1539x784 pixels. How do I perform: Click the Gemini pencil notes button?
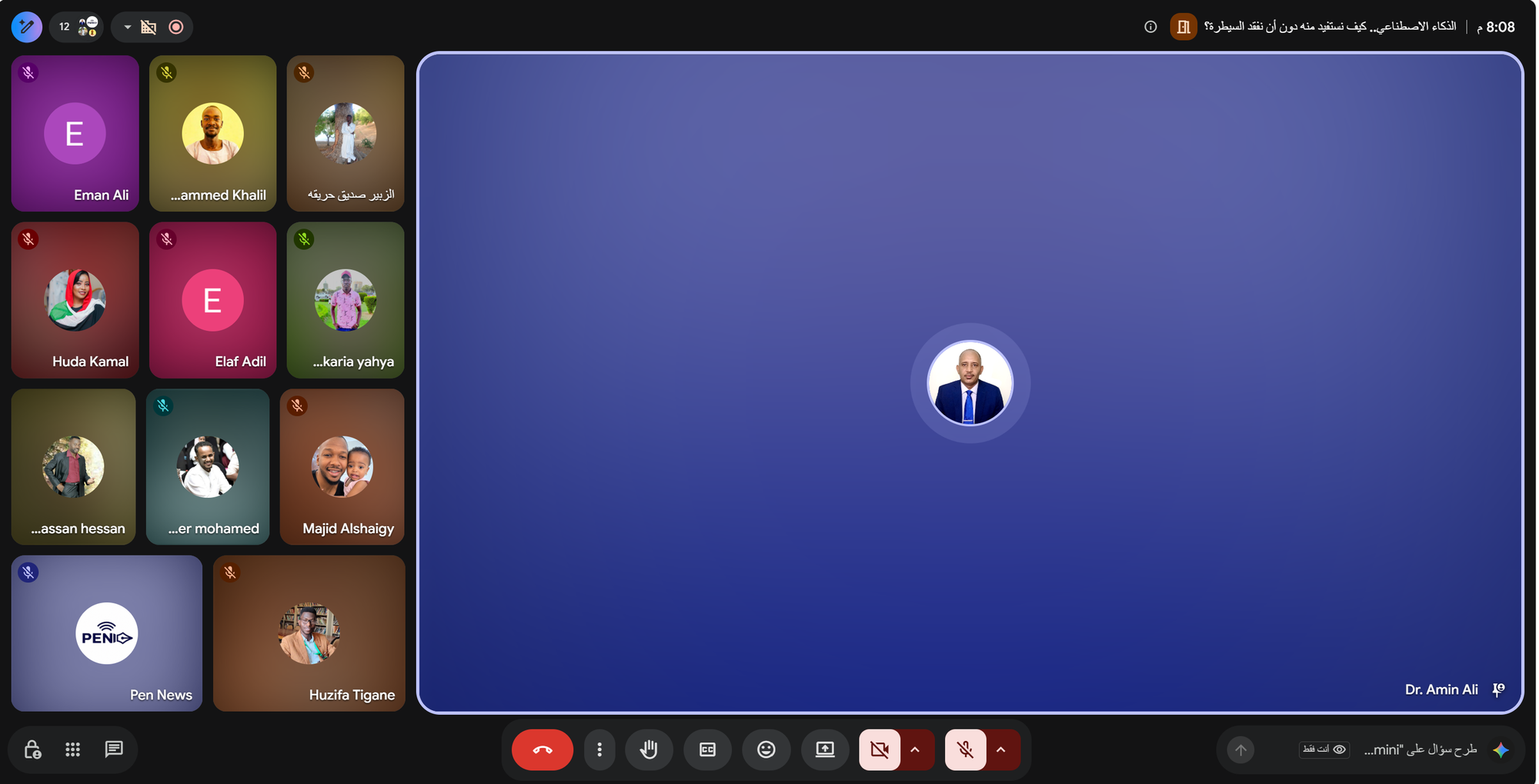[x=27, y=27]
